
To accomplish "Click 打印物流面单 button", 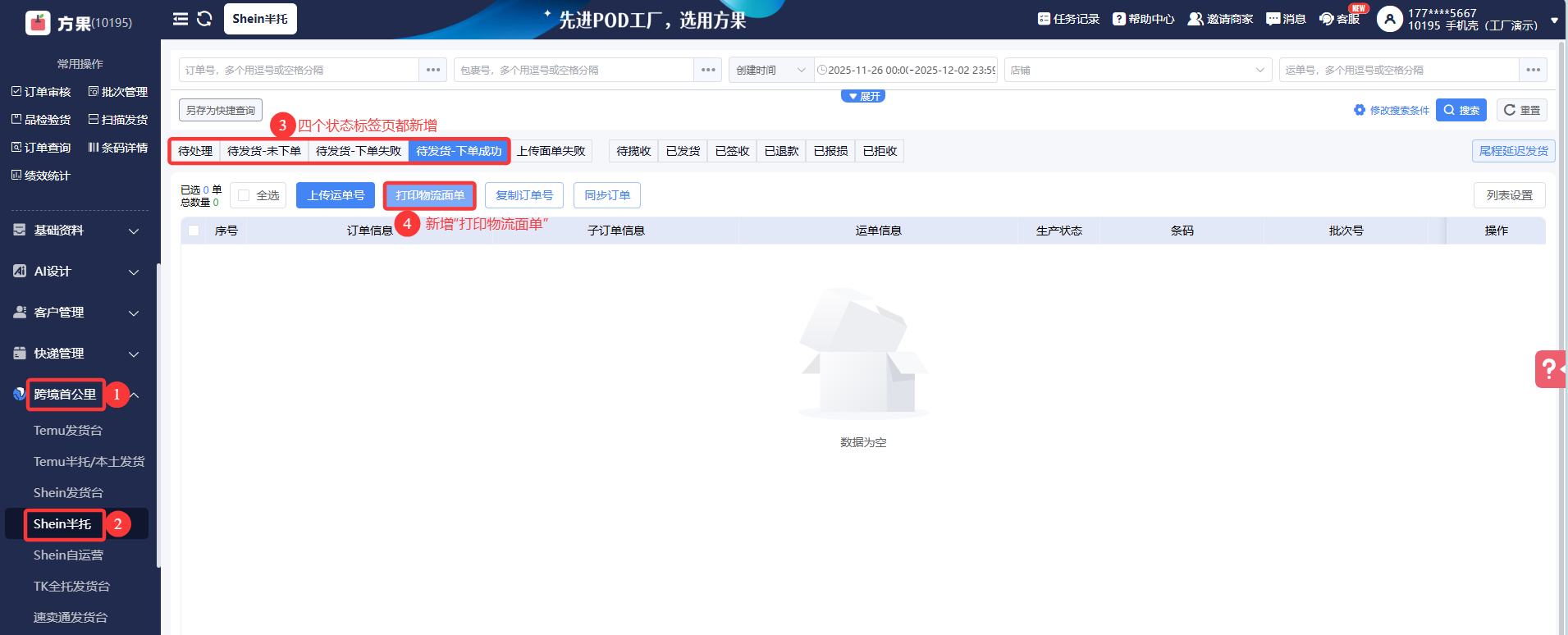I will pos(430,195).
